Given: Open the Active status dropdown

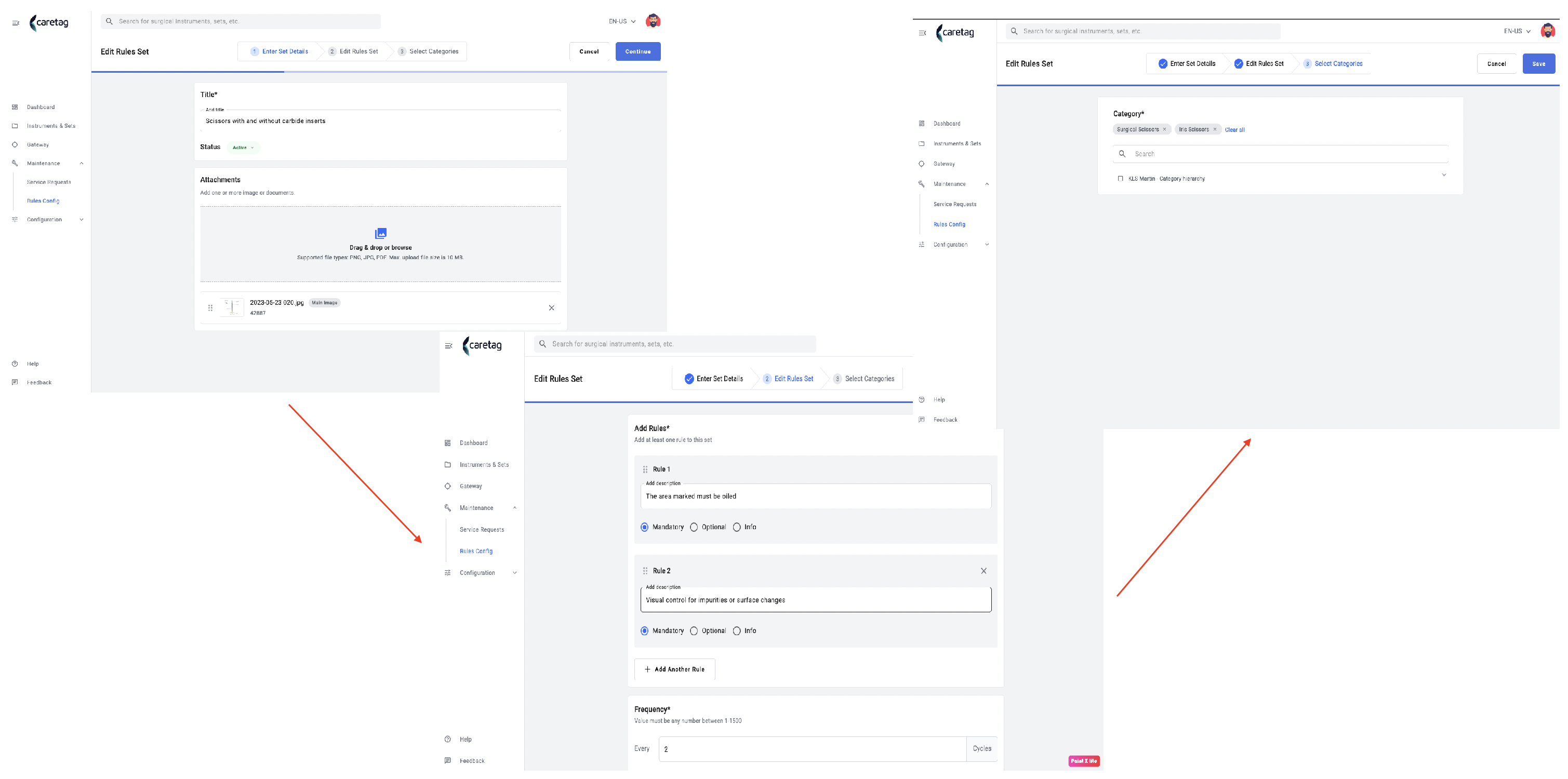Looking at the screenshot, I should point(244,147).
